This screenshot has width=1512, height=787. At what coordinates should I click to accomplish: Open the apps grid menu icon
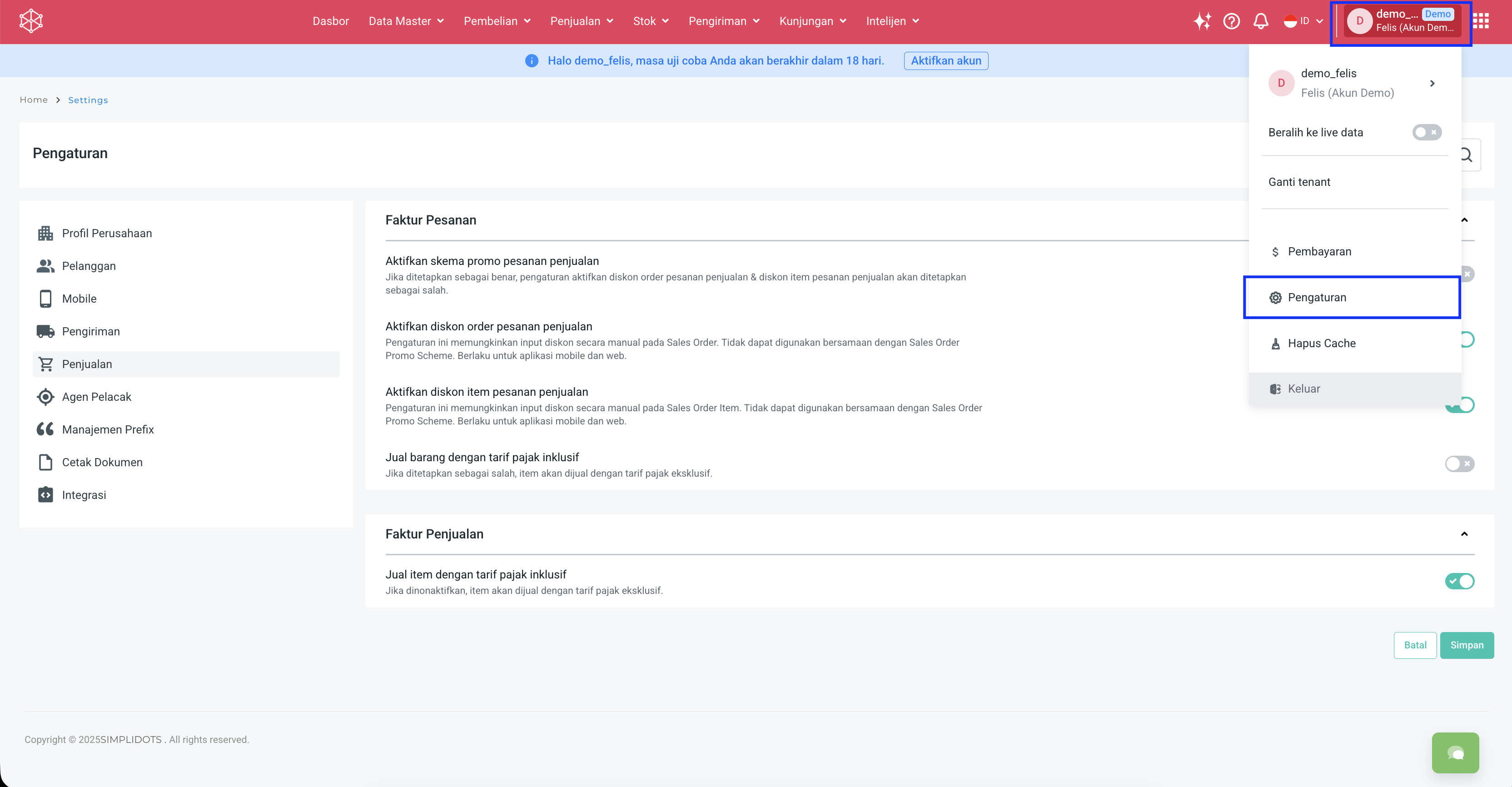click(x=1480, y=21)
